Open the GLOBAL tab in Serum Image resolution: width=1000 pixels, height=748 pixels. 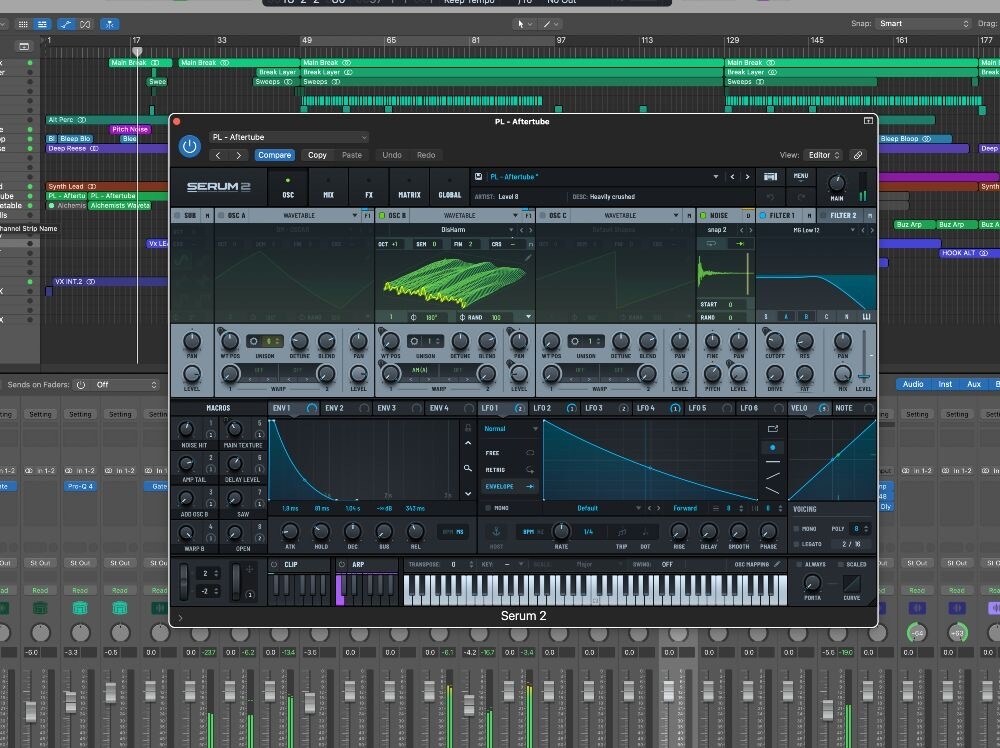[x=449, y=187]
